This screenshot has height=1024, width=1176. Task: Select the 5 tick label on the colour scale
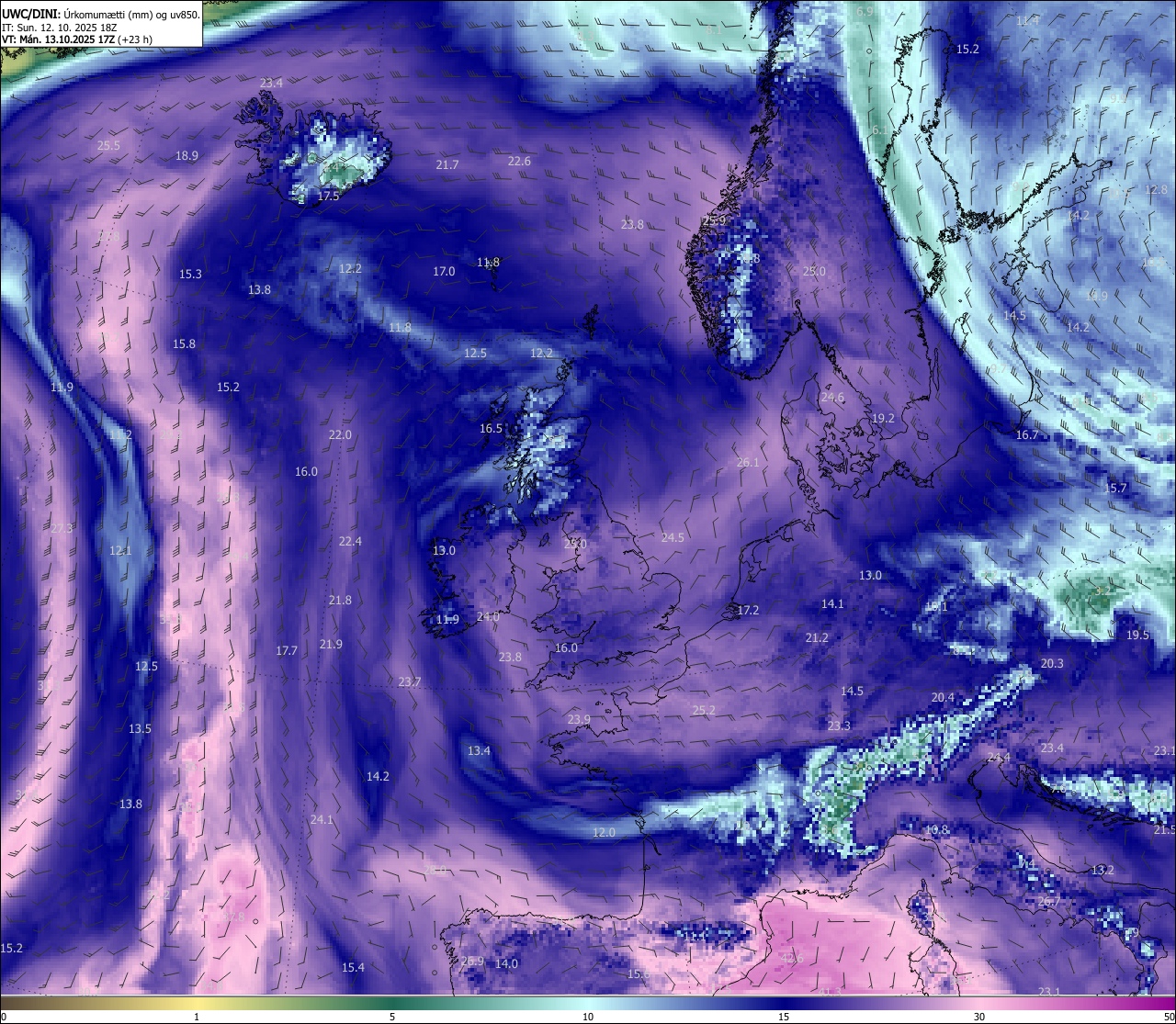(x=392, y=1017)
